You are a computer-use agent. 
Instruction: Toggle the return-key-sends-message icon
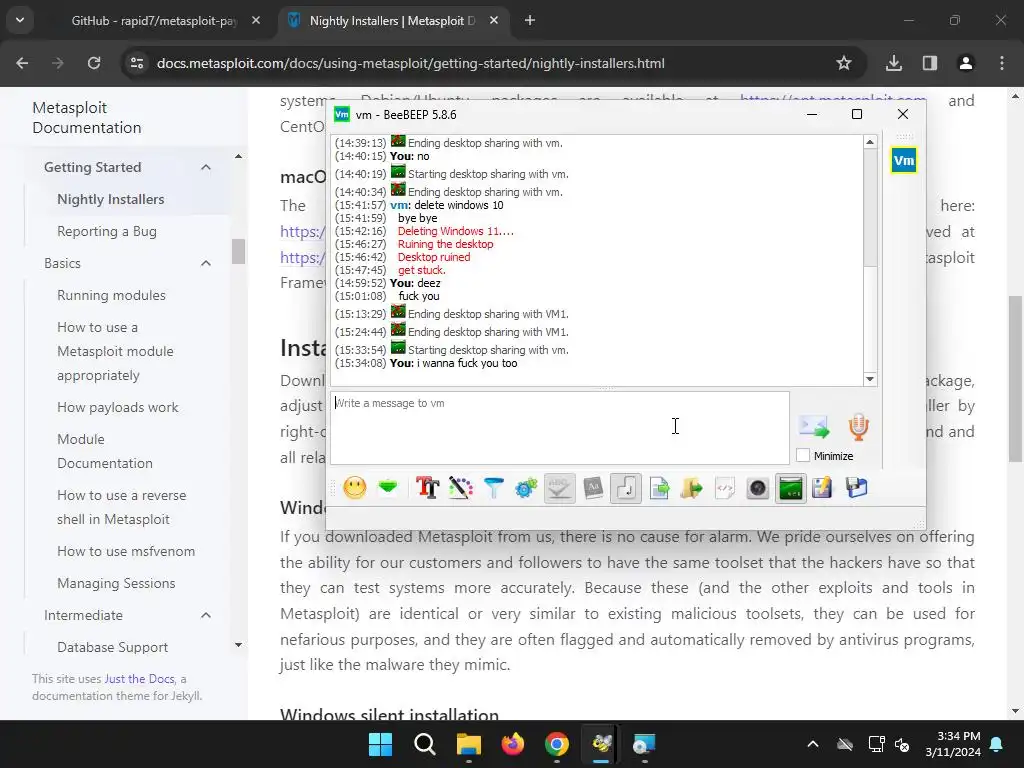(x=626, y=488)
